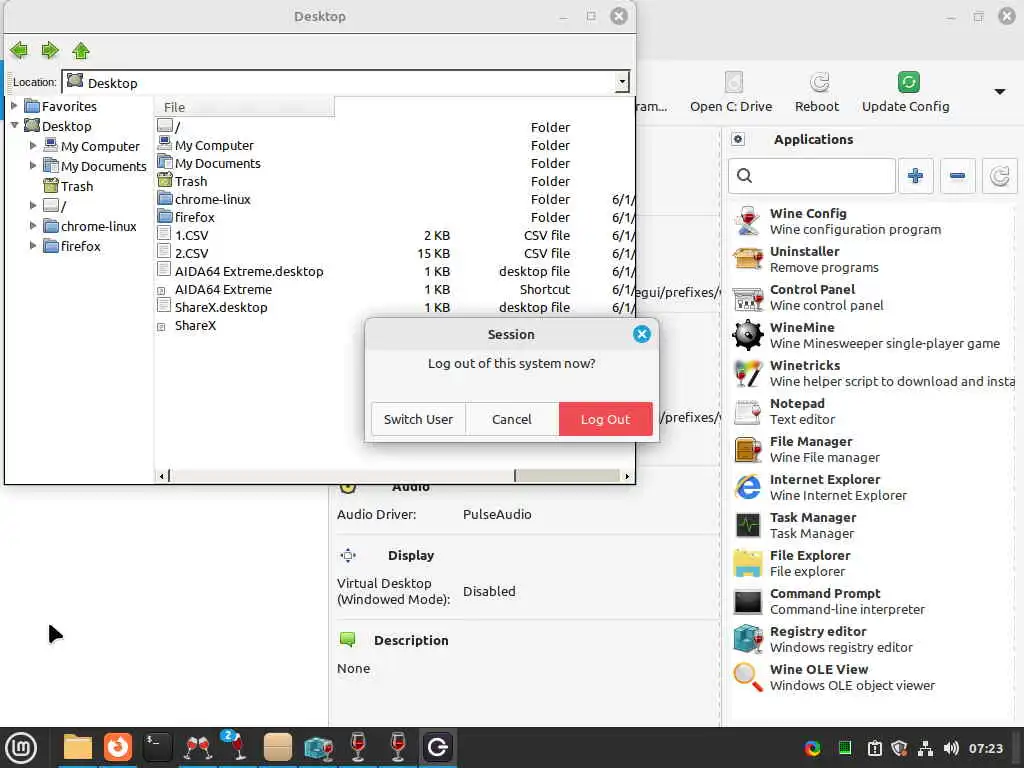Open the Uninstaller application

pyautogui.click(x=872, y=259)
